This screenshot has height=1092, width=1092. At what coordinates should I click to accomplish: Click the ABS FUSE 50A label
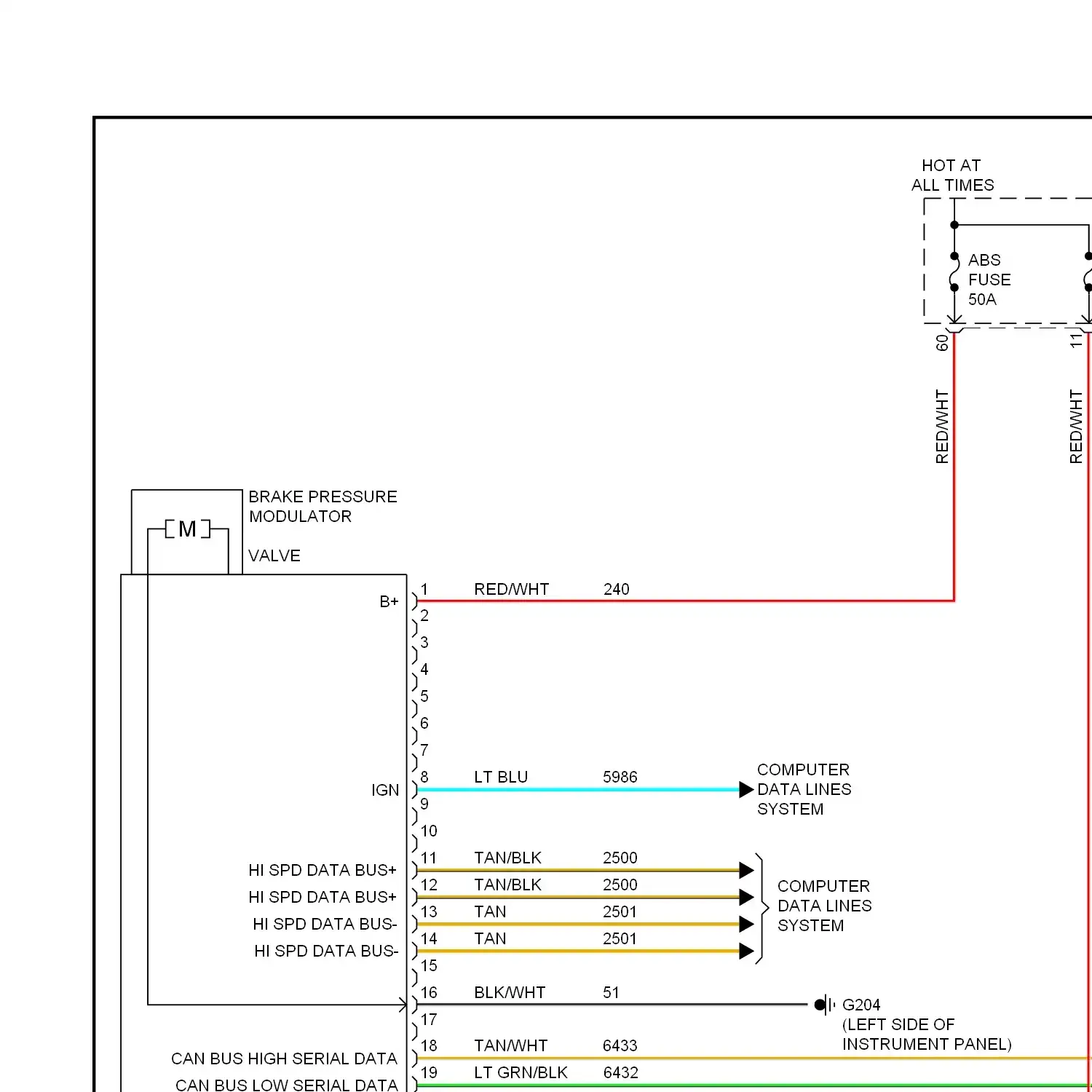coord(989,280)
